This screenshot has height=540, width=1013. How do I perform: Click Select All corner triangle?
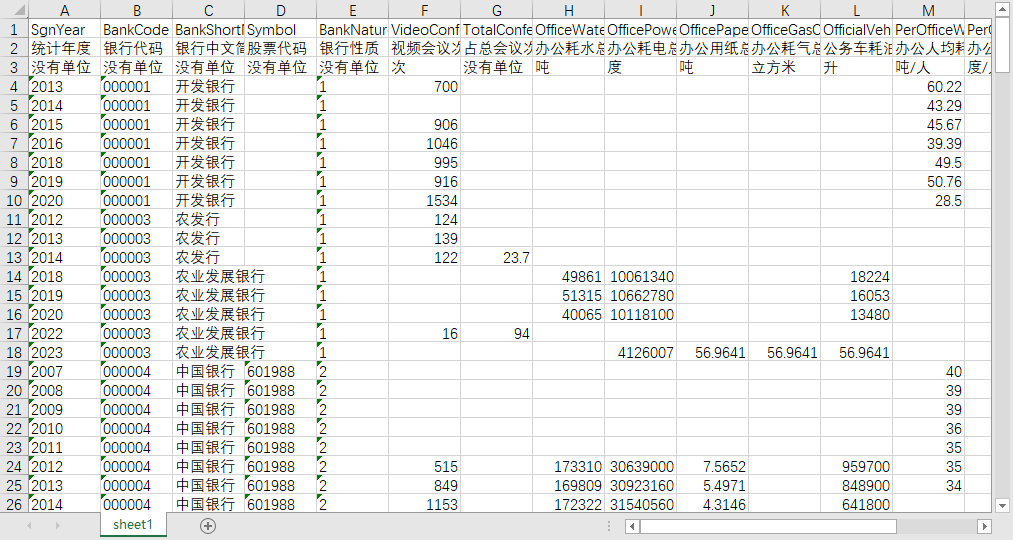(x=14, y=10)
